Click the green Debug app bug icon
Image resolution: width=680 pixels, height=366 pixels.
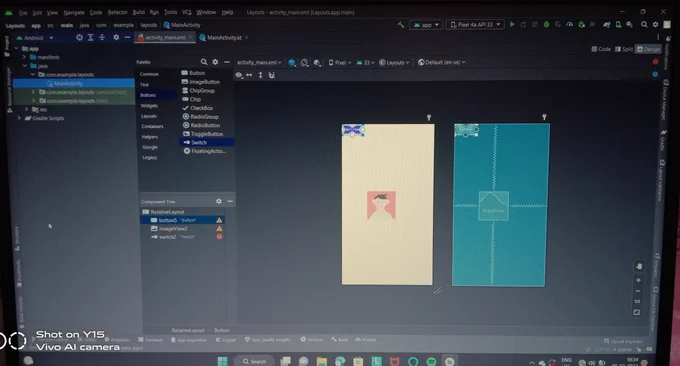coord(546,25)
